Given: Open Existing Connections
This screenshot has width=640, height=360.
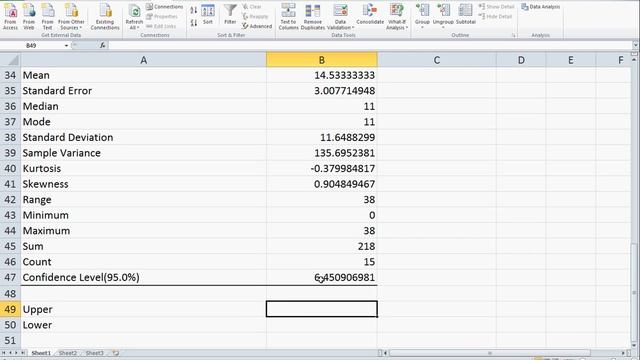Looking at the screenshot, I should [105, 16].
